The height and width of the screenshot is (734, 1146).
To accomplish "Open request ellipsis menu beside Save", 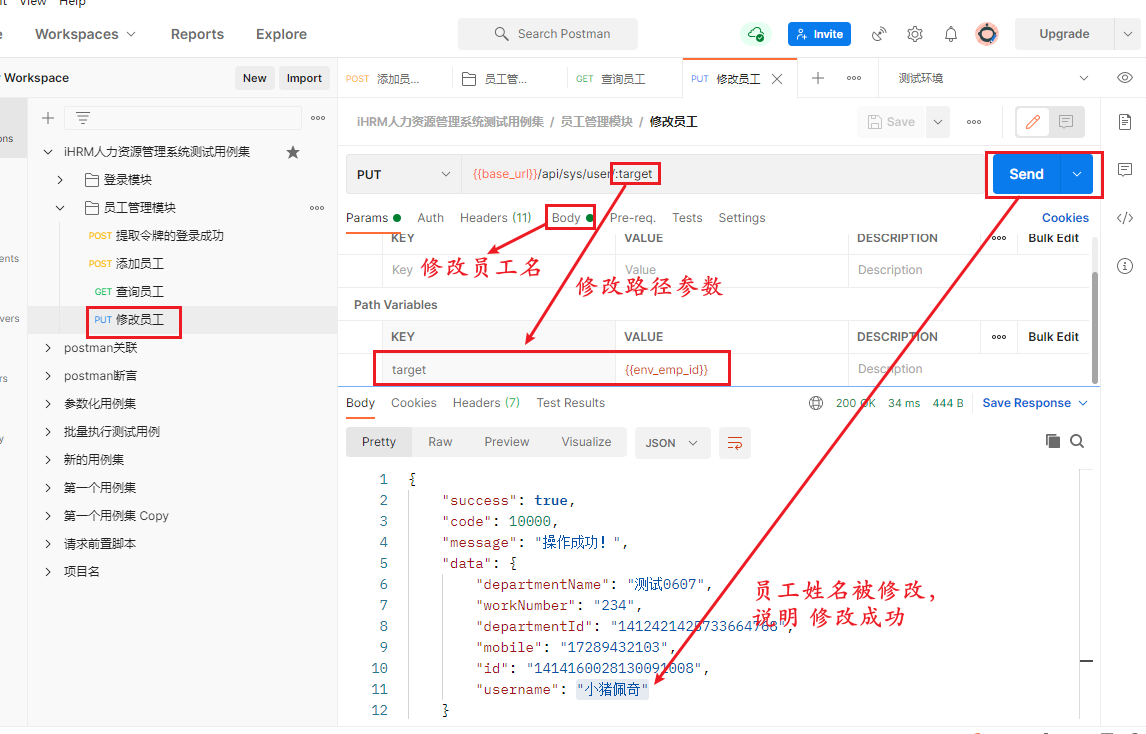I will tap(974, 122).
